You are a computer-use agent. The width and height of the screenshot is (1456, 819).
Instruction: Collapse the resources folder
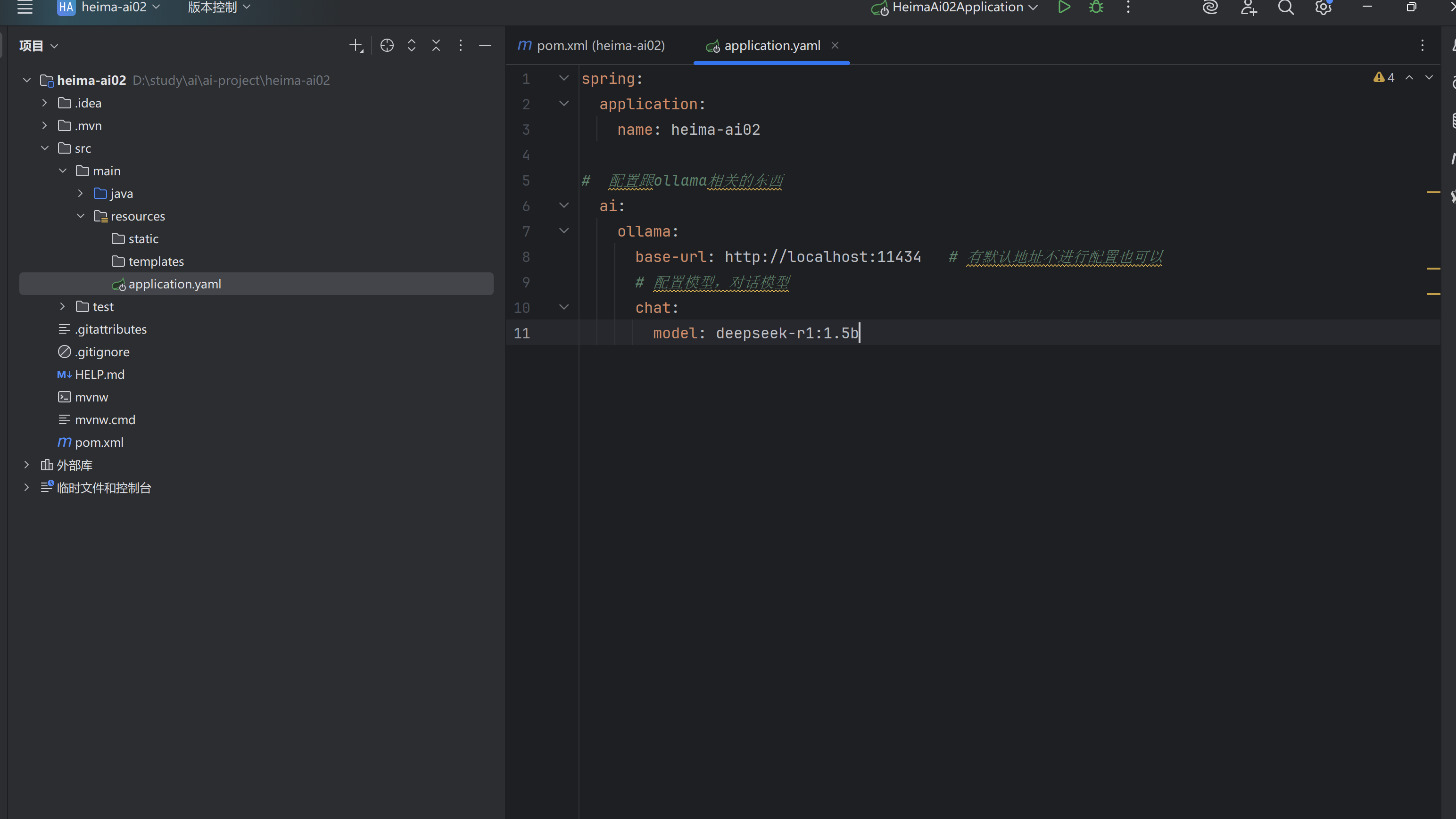click(x=81, y=216)
